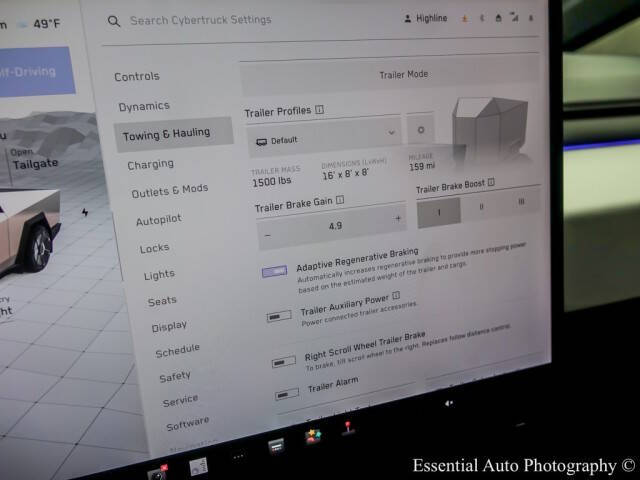The width and height of the screenshot is (640, 480).
Task: Click the Trailer Auxiliary Power info icon
Action: pos(396,296)
